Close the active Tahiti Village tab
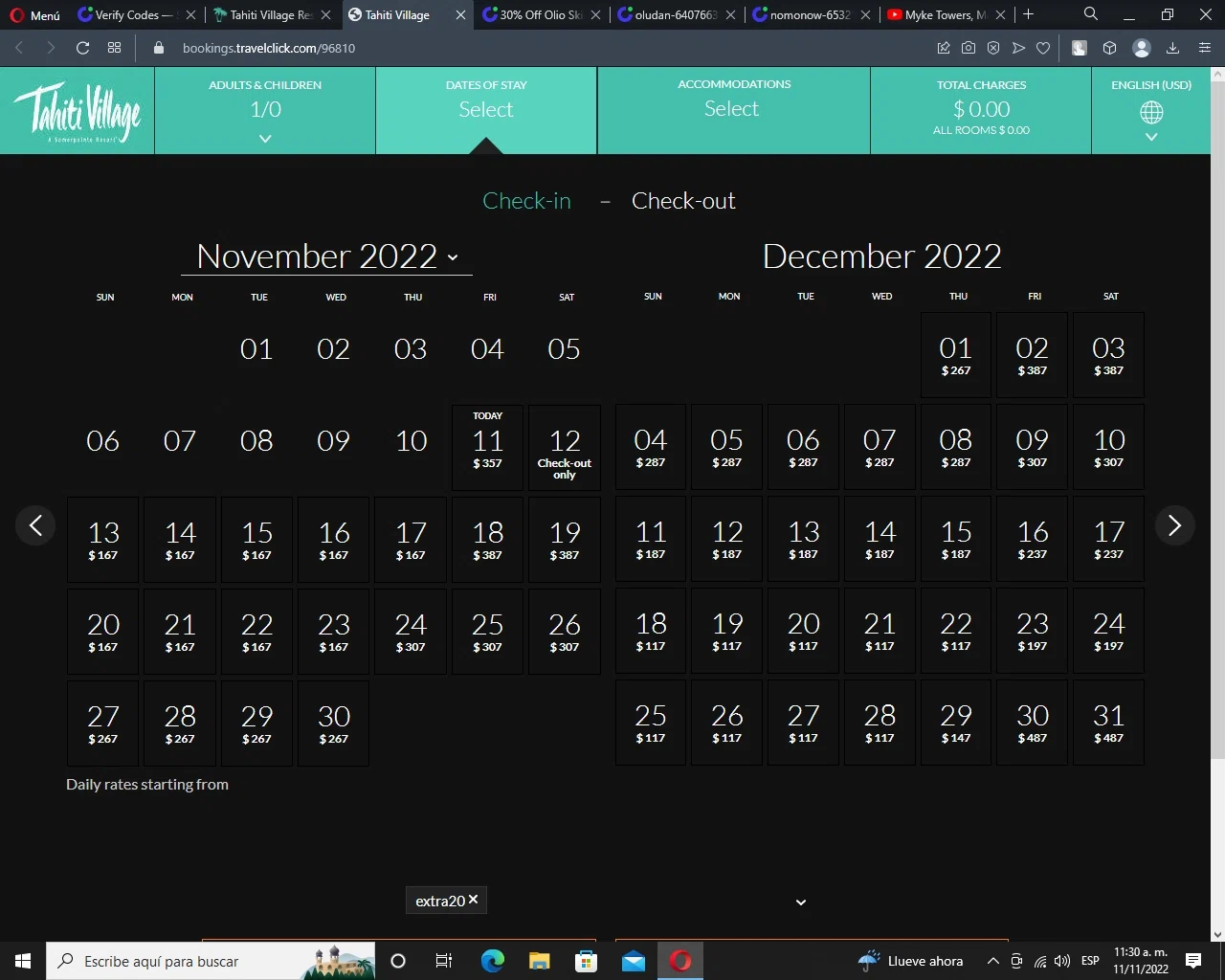The image size is (1225, 980). pos(460,15)
